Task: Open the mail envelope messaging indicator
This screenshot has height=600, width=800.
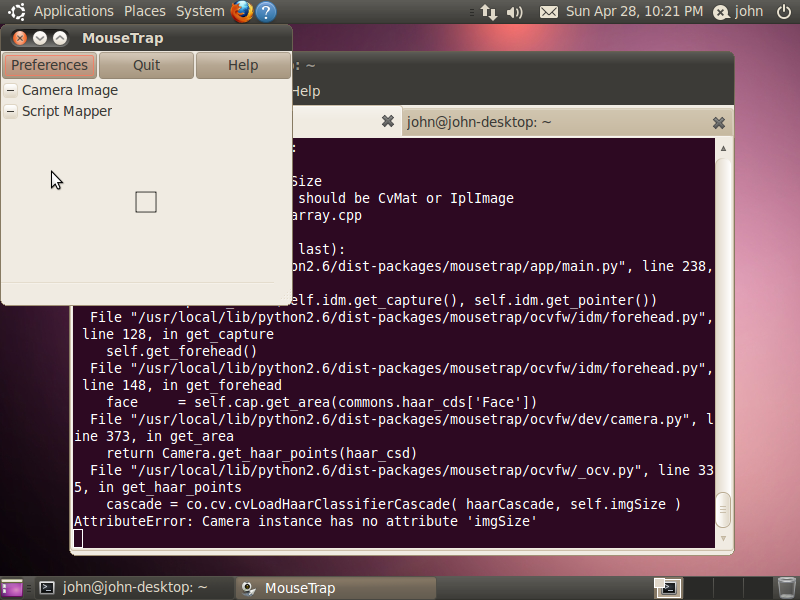Action: coord(549,12)
